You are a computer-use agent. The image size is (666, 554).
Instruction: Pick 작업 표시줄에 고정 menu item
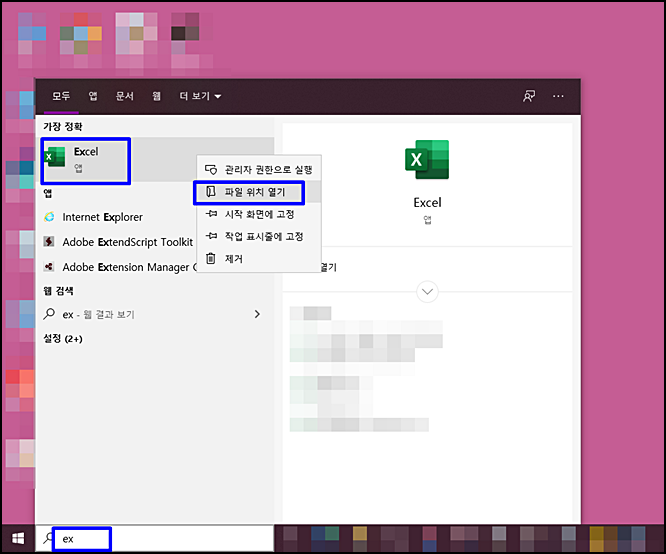pyautogui.click(x=259, y=236)
